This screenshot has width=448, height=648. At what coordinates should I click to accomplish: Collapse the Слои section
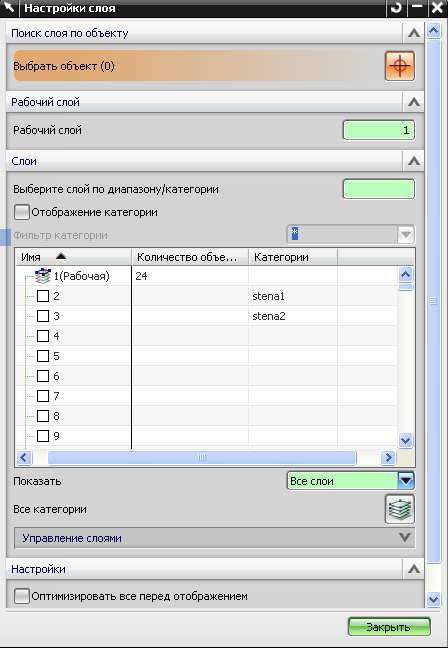(x=414, y=161)
